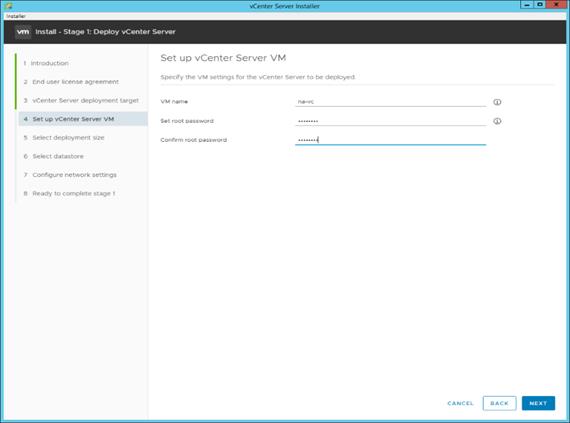Viewport: 570px width, 423px height.
Task: Click the NEXT button
Action: [538, 403]
